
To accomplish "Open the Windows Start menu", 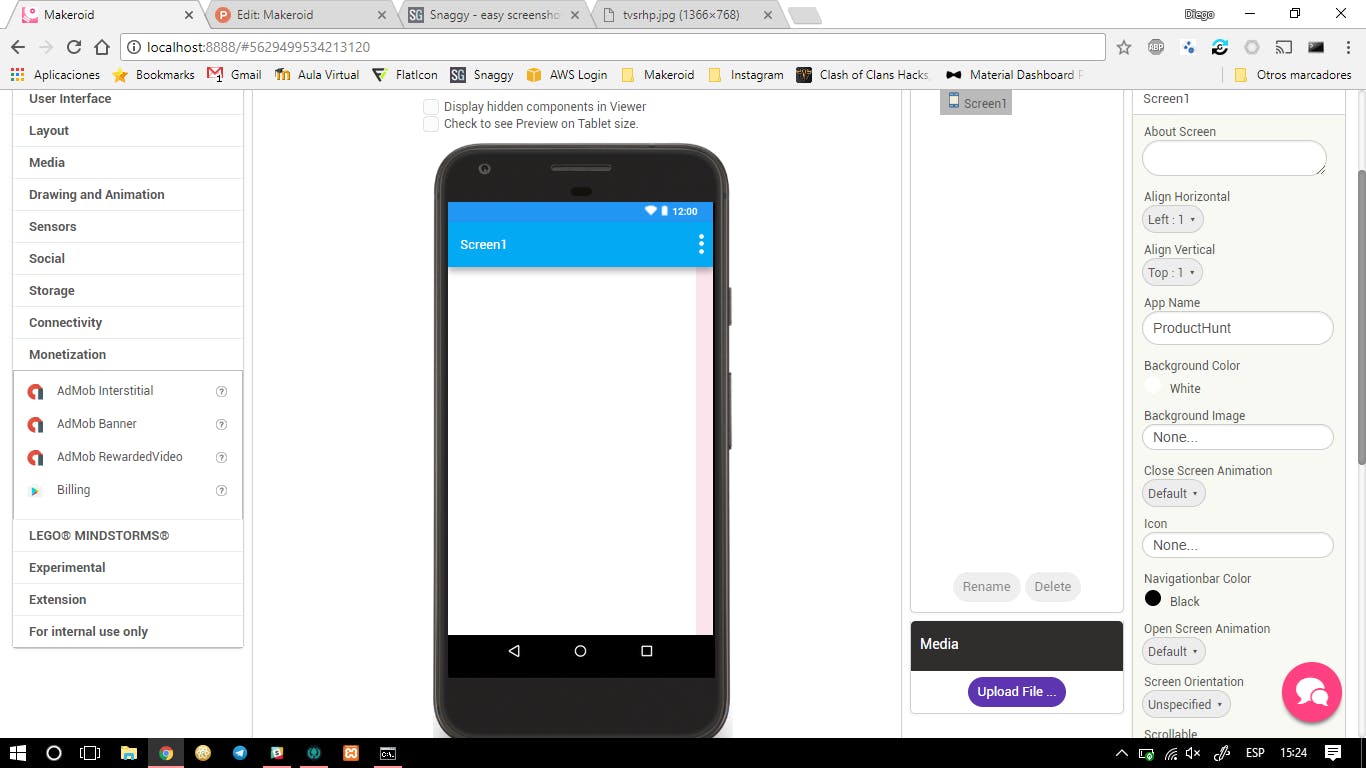I will pyautogui.click(x=18, y=753).
